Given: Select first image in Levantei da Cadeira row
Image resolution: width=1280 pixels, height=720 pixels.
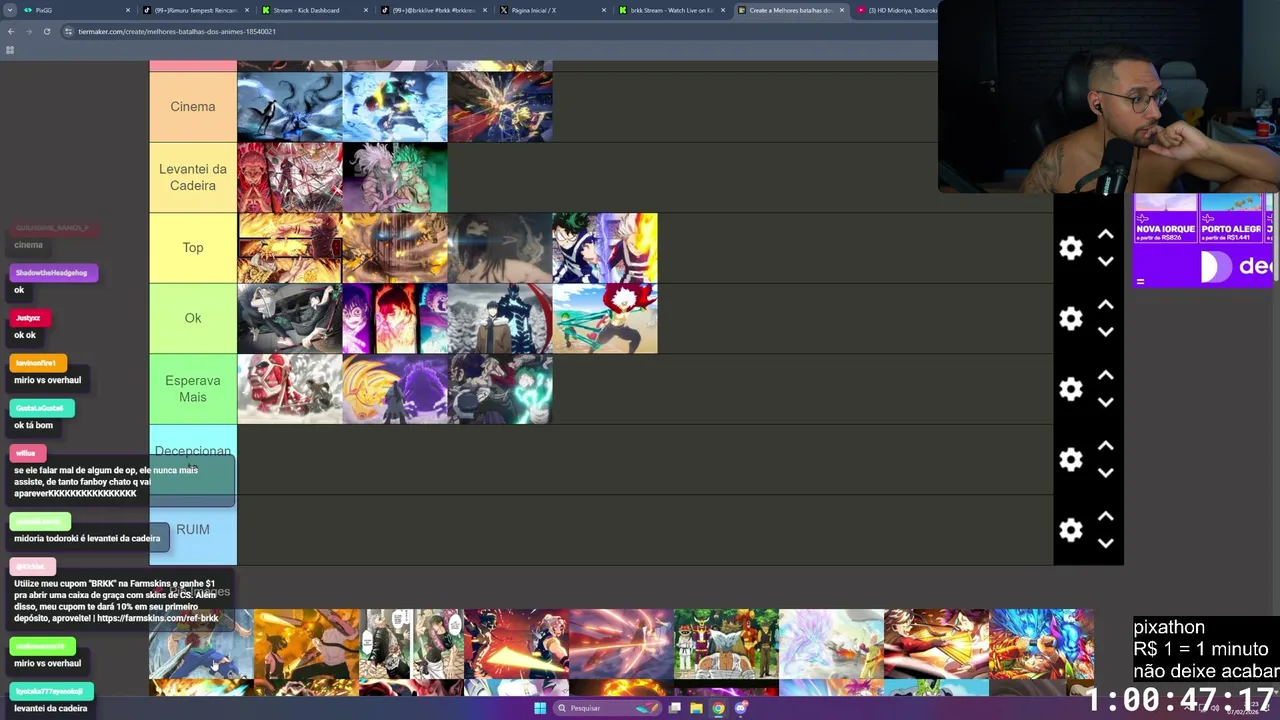Looking at the screenshot, I should [x=290, y=177].
